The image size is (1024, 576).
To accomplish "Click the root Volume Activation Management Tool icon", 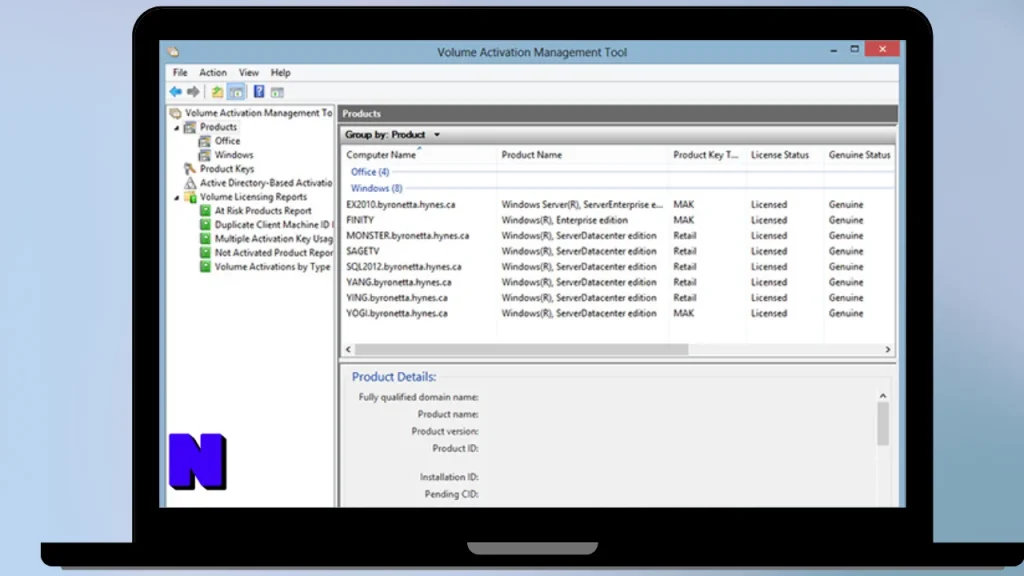I will click(175, 113).
